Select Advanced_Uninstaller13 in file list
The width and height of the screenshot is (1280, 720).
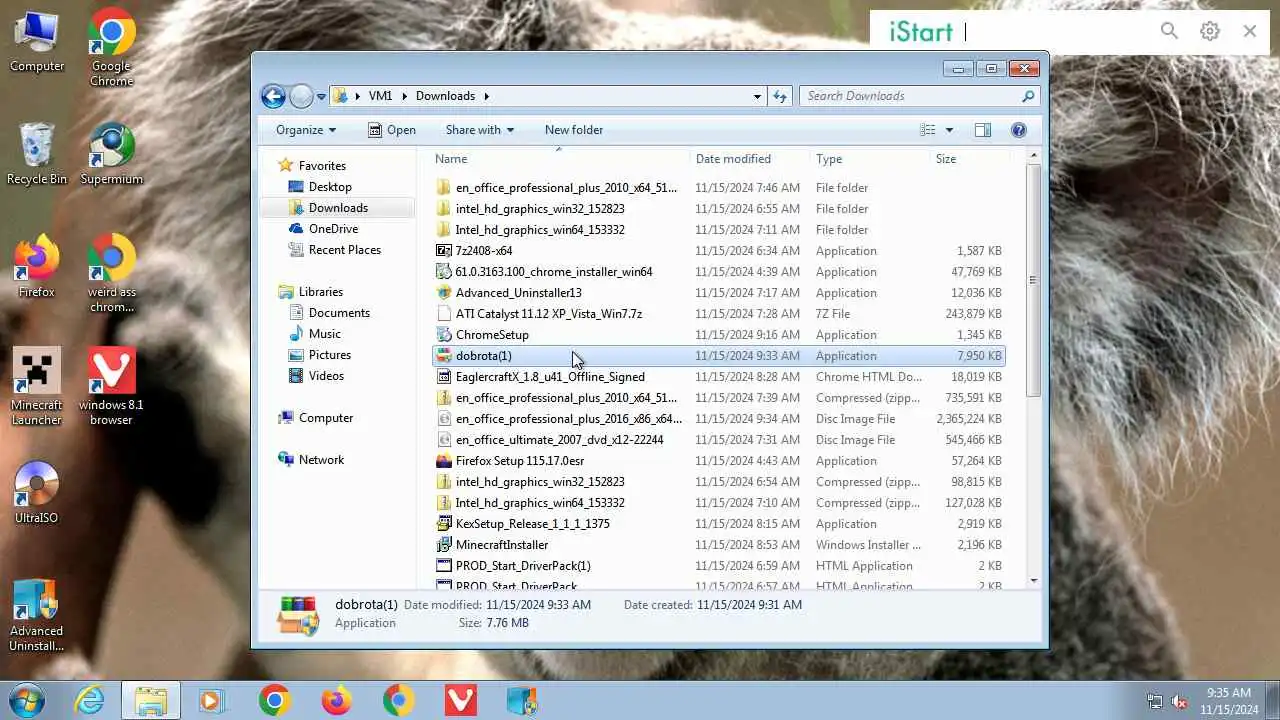[719, 293]
